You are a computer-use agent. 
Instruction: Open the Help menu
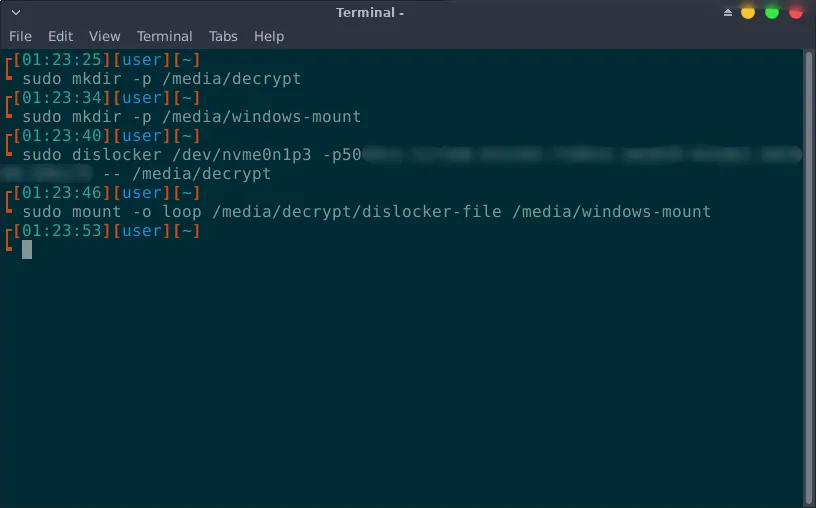coord(269,36)
